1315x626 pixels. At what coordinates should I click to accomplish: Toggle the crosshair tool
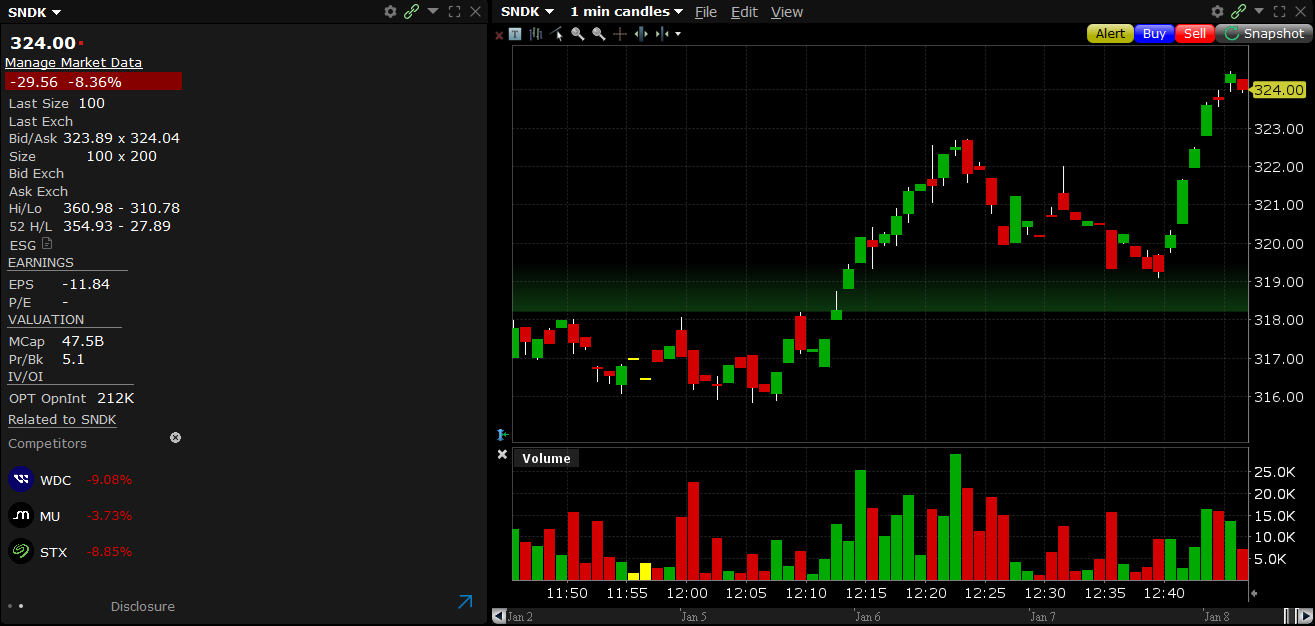coord(620,34)
